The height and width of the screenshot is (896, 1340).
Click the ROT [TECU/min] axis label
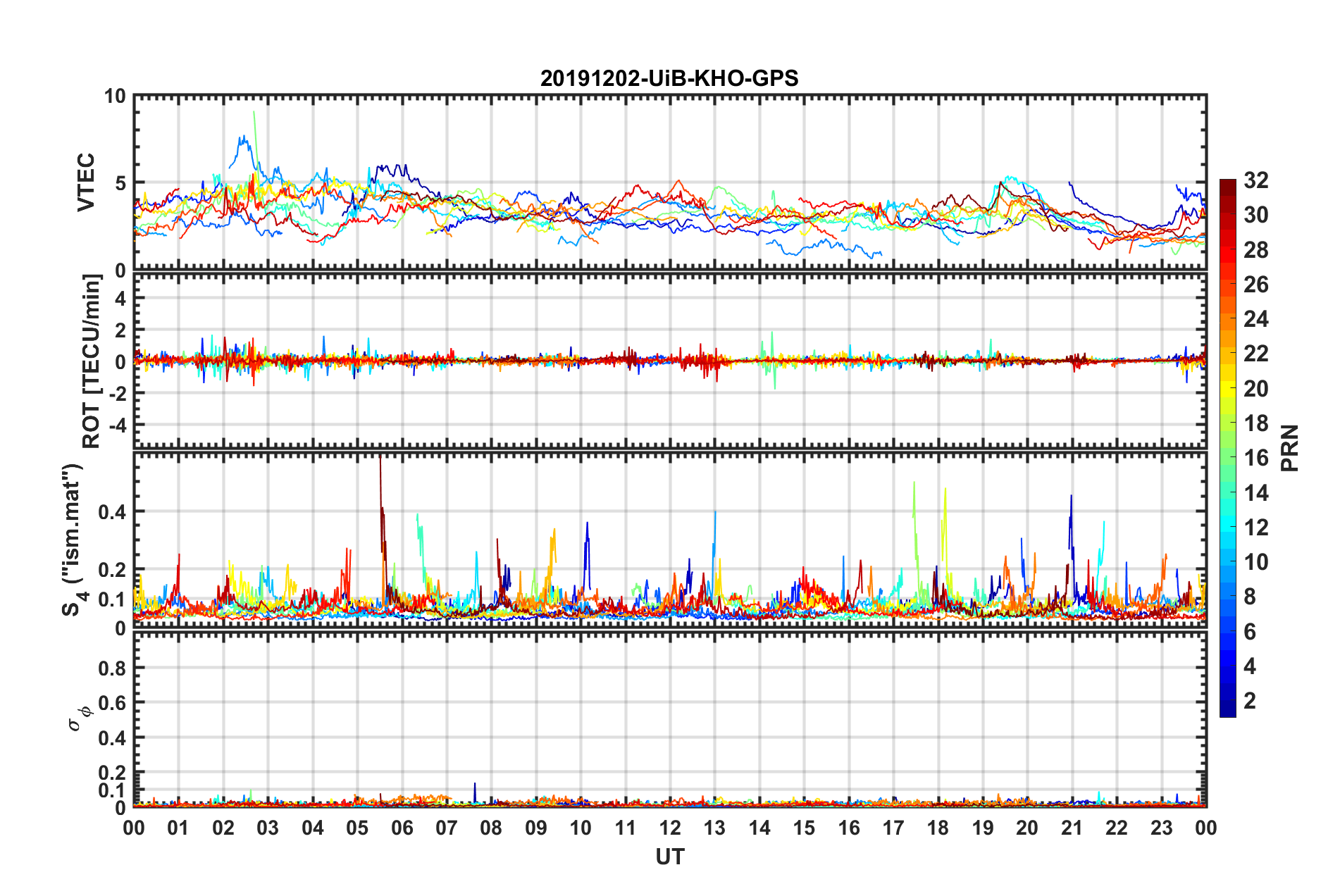click(92, 361)
